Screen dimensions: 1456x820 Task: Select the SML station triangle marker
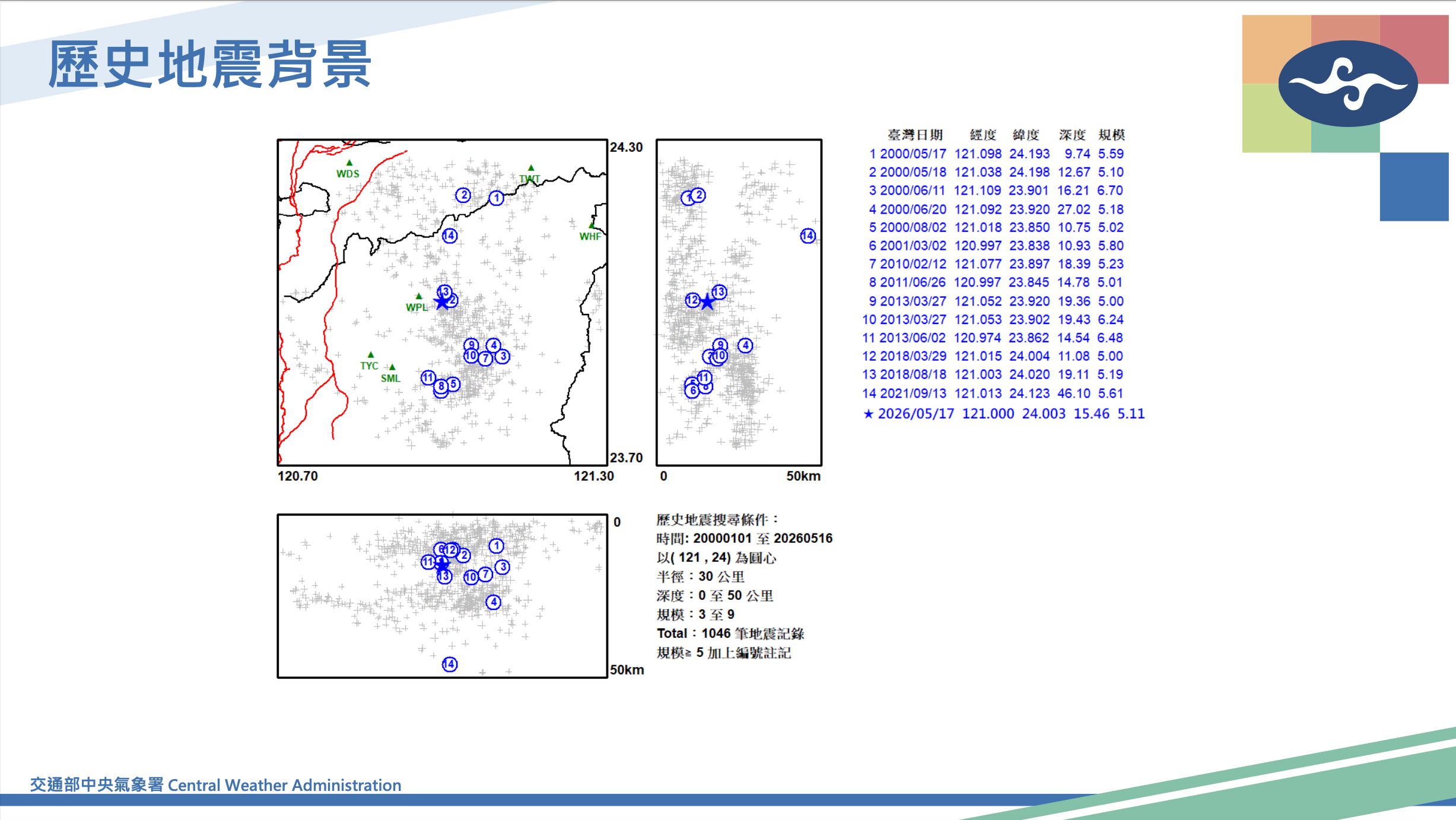(392, 367)
